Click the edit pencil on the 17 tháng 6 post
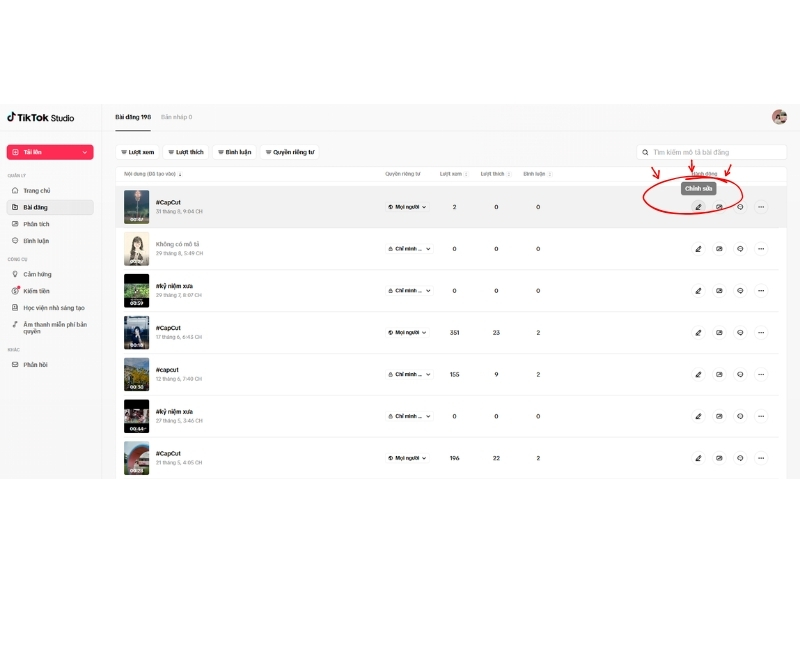Viewport: 800px width, 650px height. [698, 333]
